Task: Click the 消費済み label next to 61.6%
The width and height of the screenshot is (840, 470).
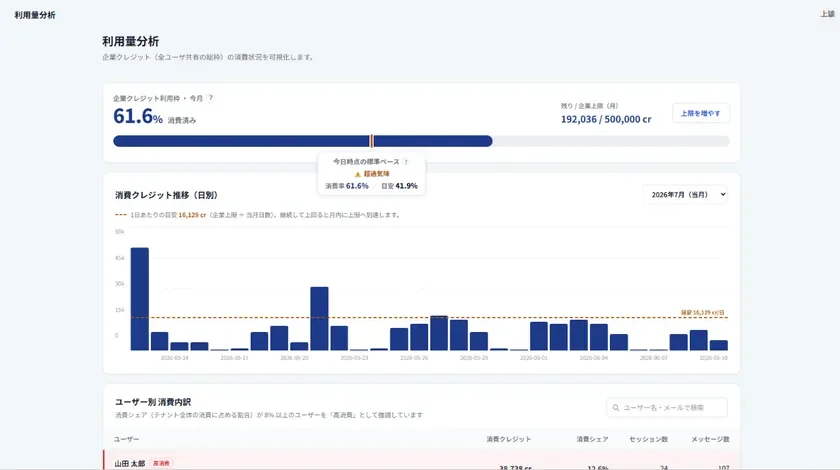Action: pos(182,121)
